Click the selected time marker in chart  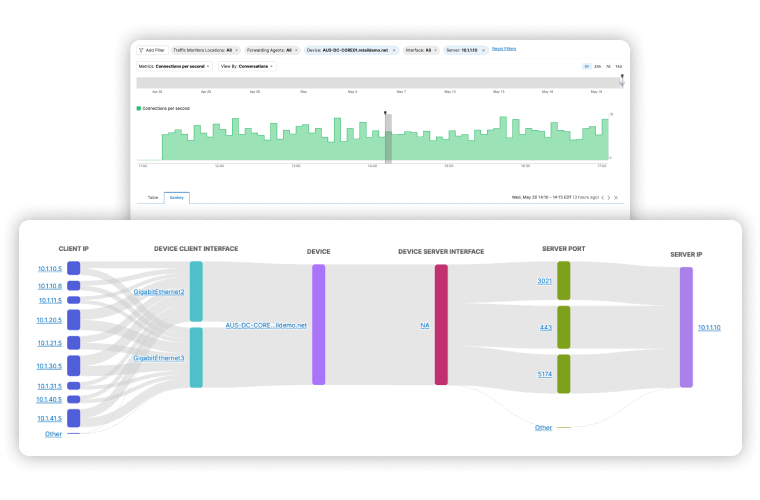(388, 138)
